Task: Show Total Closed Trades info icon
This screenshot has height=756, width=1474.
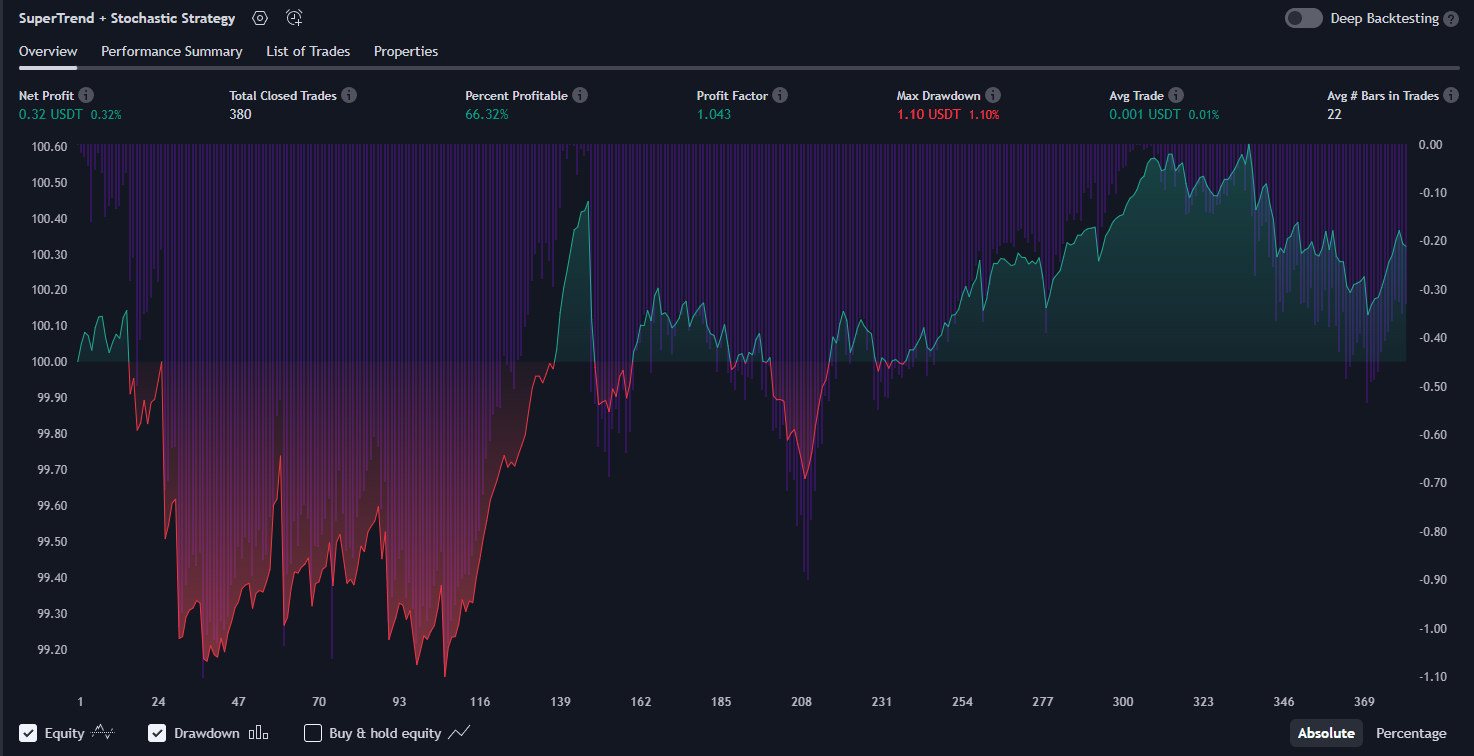Action: pos(348,95)
